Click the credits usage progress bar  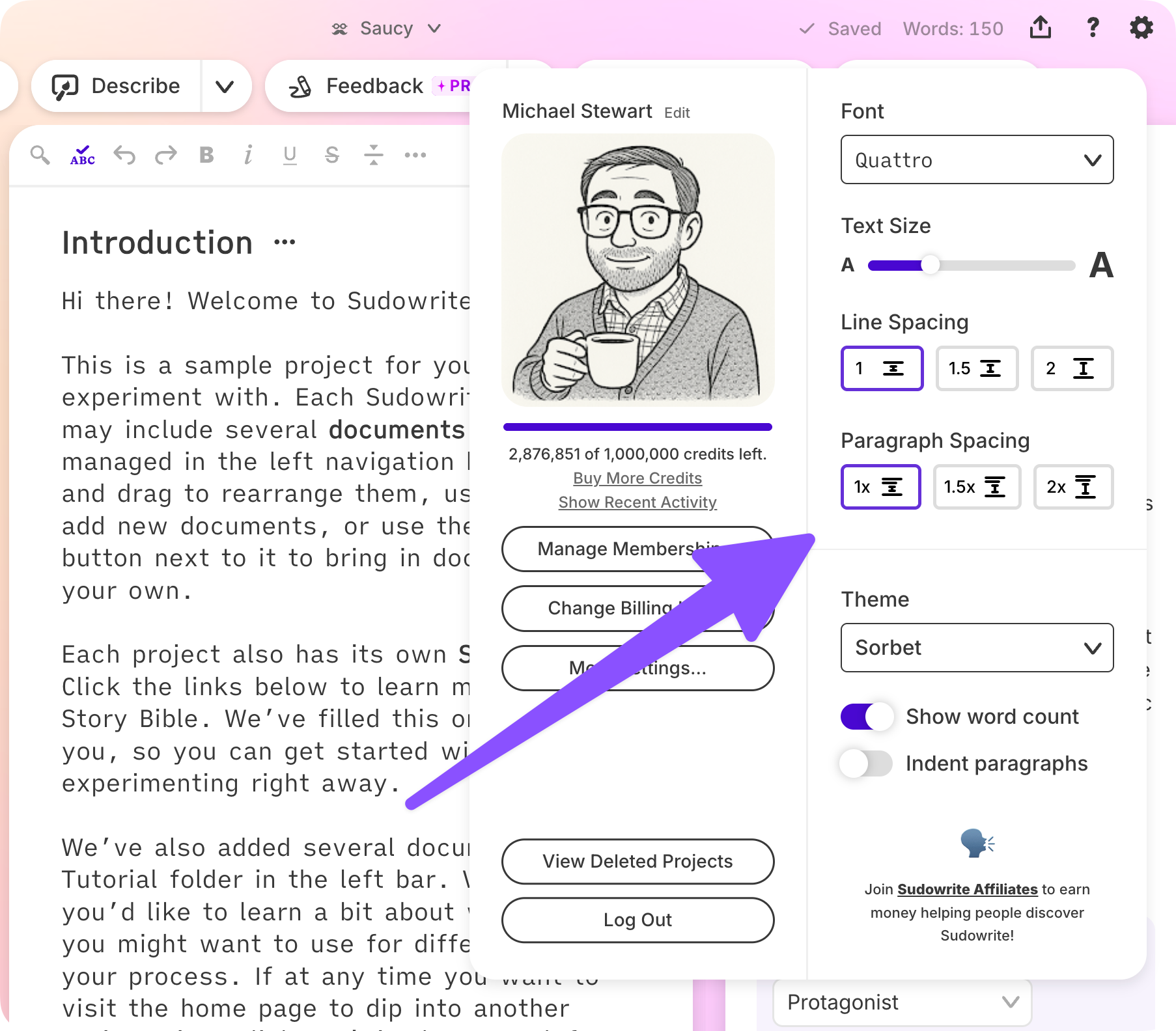click(637, 427)
